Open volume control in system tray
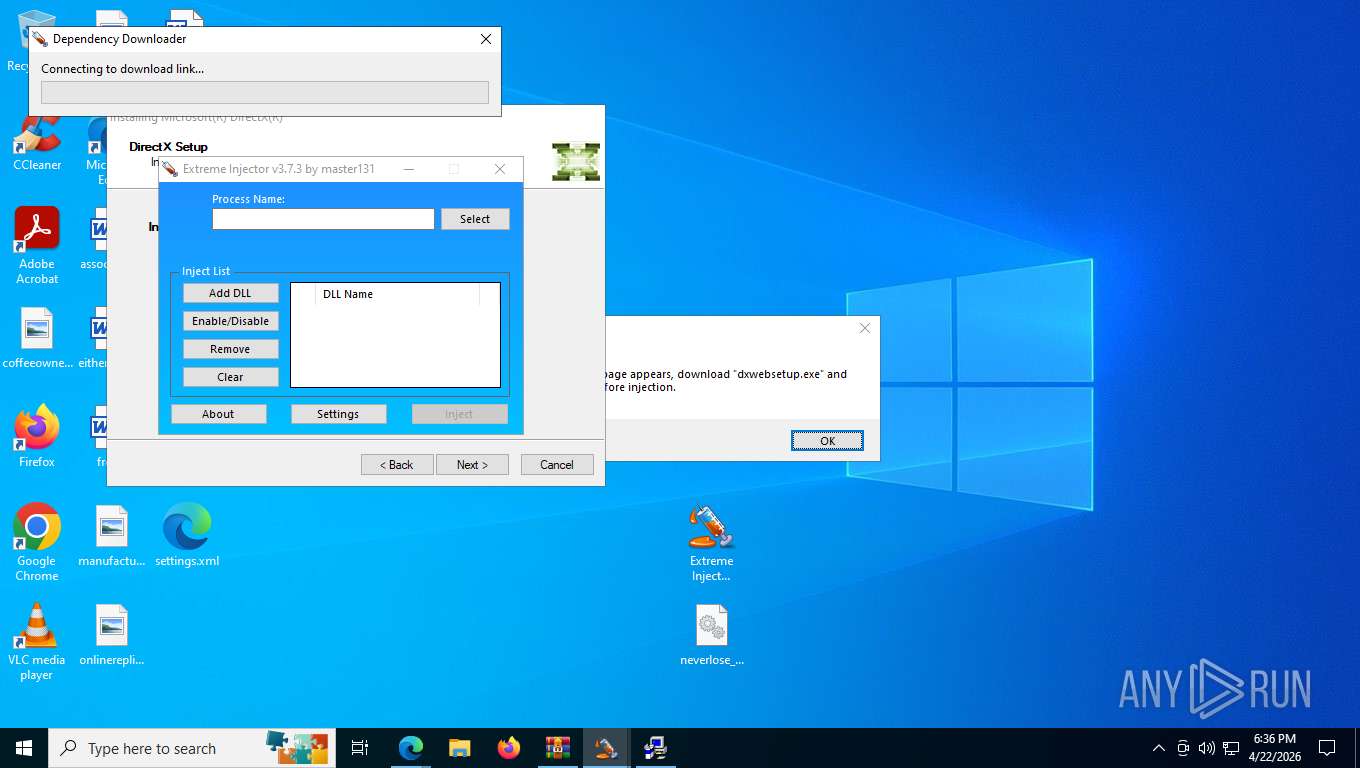The height and width of the screenshot is (768, 1360). 1207,748
